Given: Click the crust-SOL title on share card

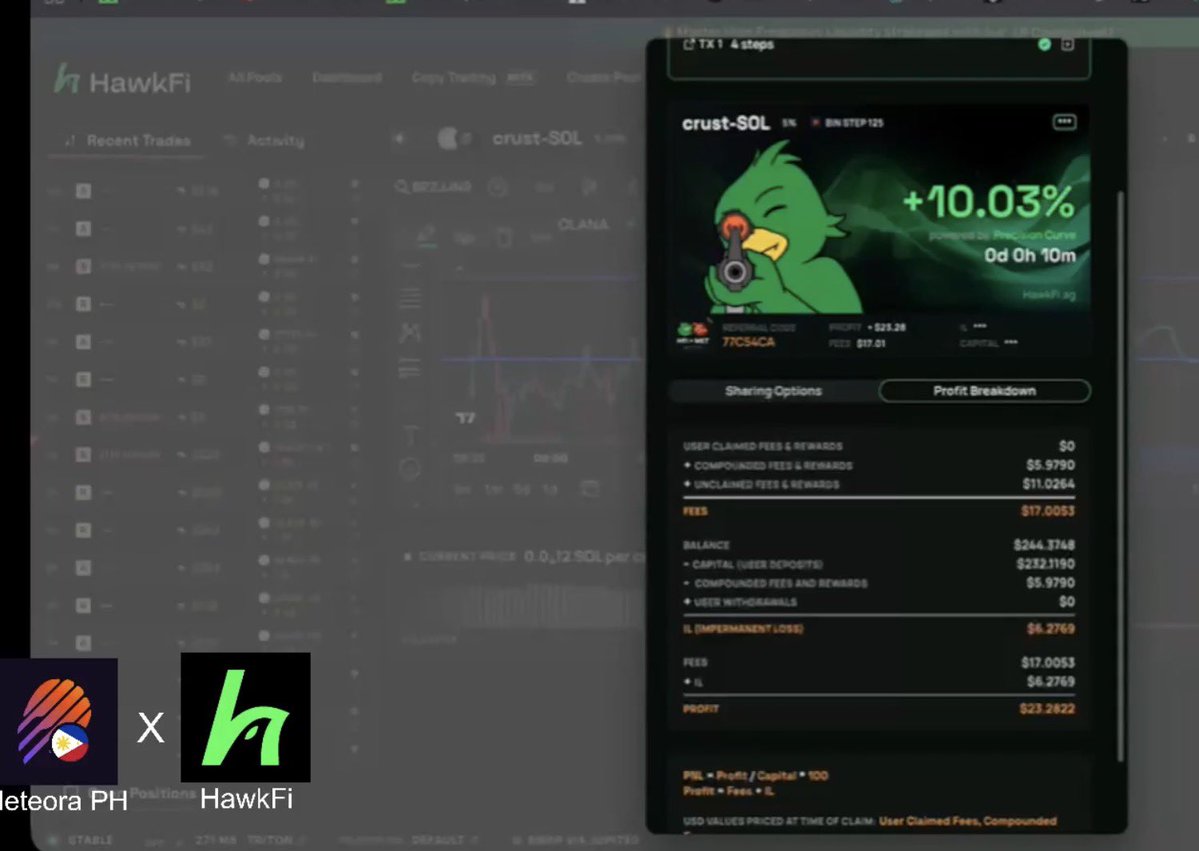Looking at the screenshot, I should tap(726, 123).
